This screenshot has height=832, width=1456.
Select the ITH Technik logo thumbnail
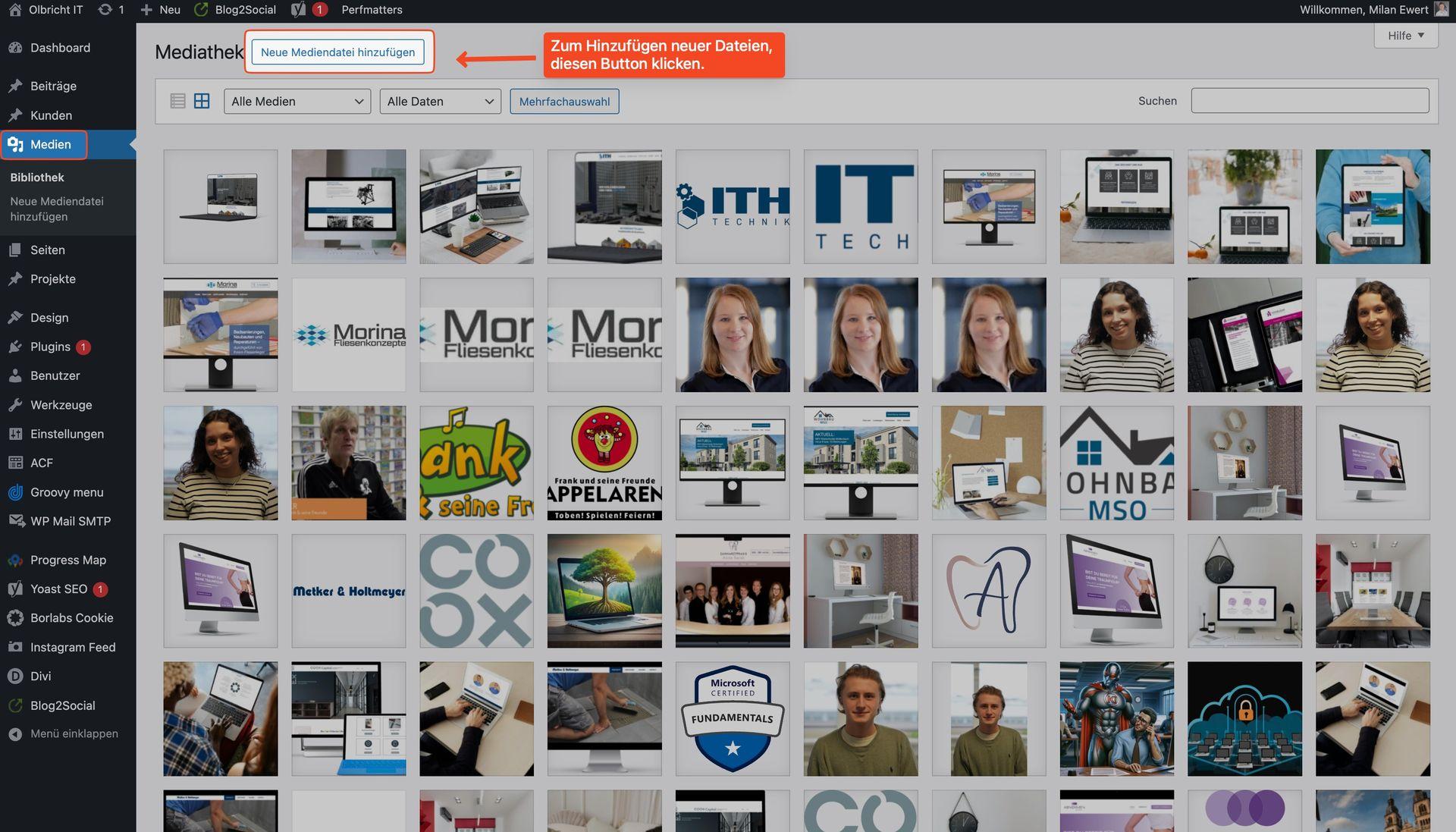tap(733, 206)
